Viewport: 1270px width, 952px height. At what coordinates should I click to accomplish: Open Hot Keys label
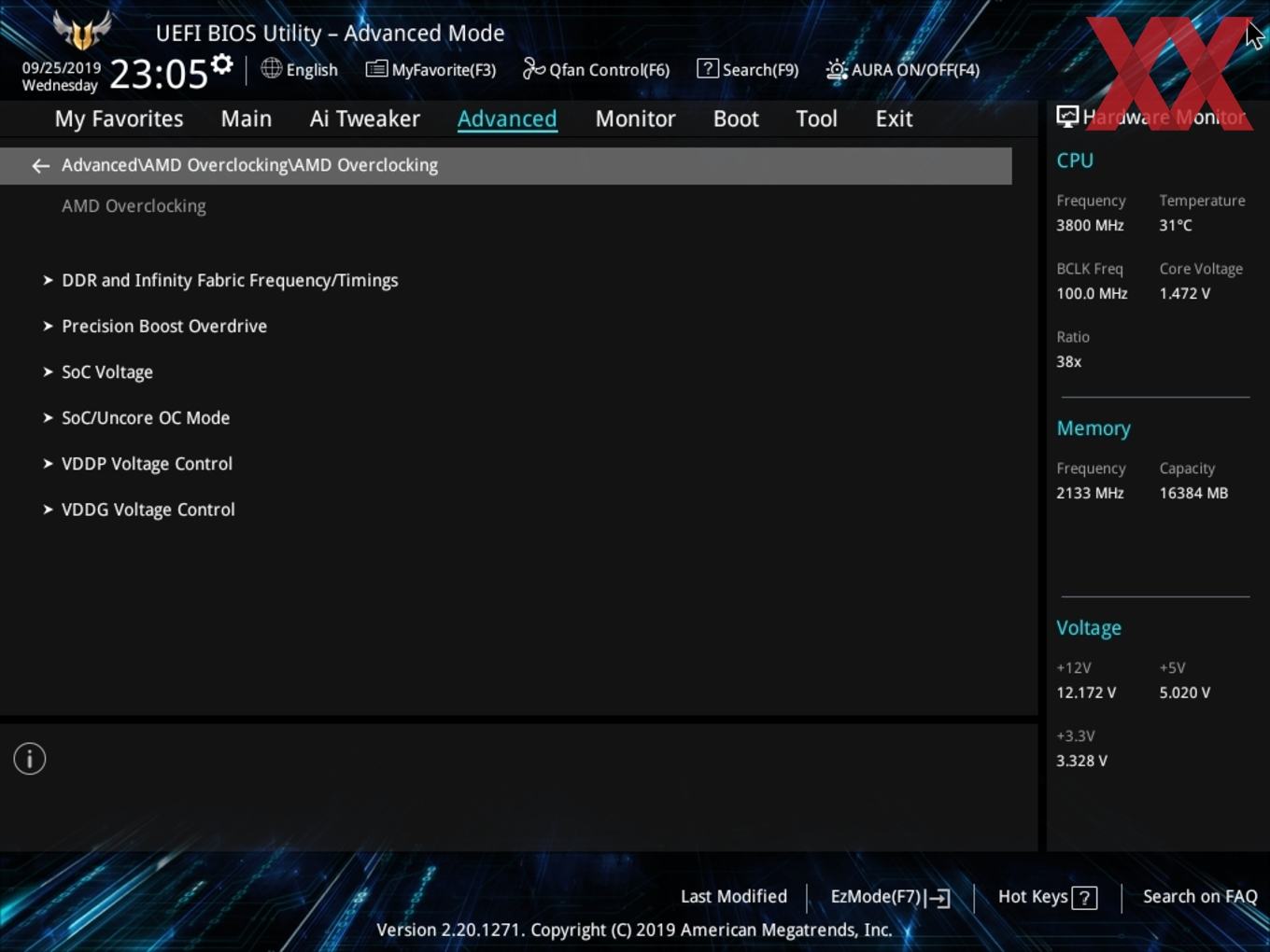coord(1033,896)
